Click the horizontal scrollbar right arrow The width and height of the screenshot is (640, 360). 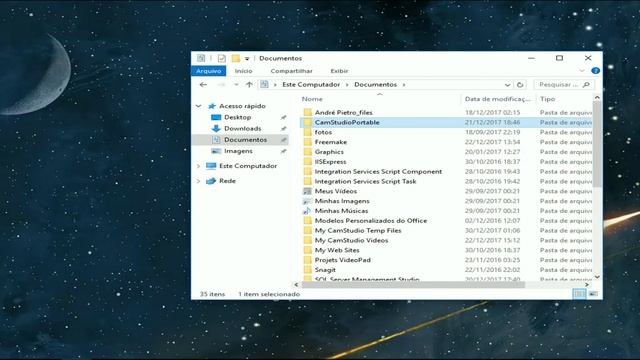coord(587,284)
